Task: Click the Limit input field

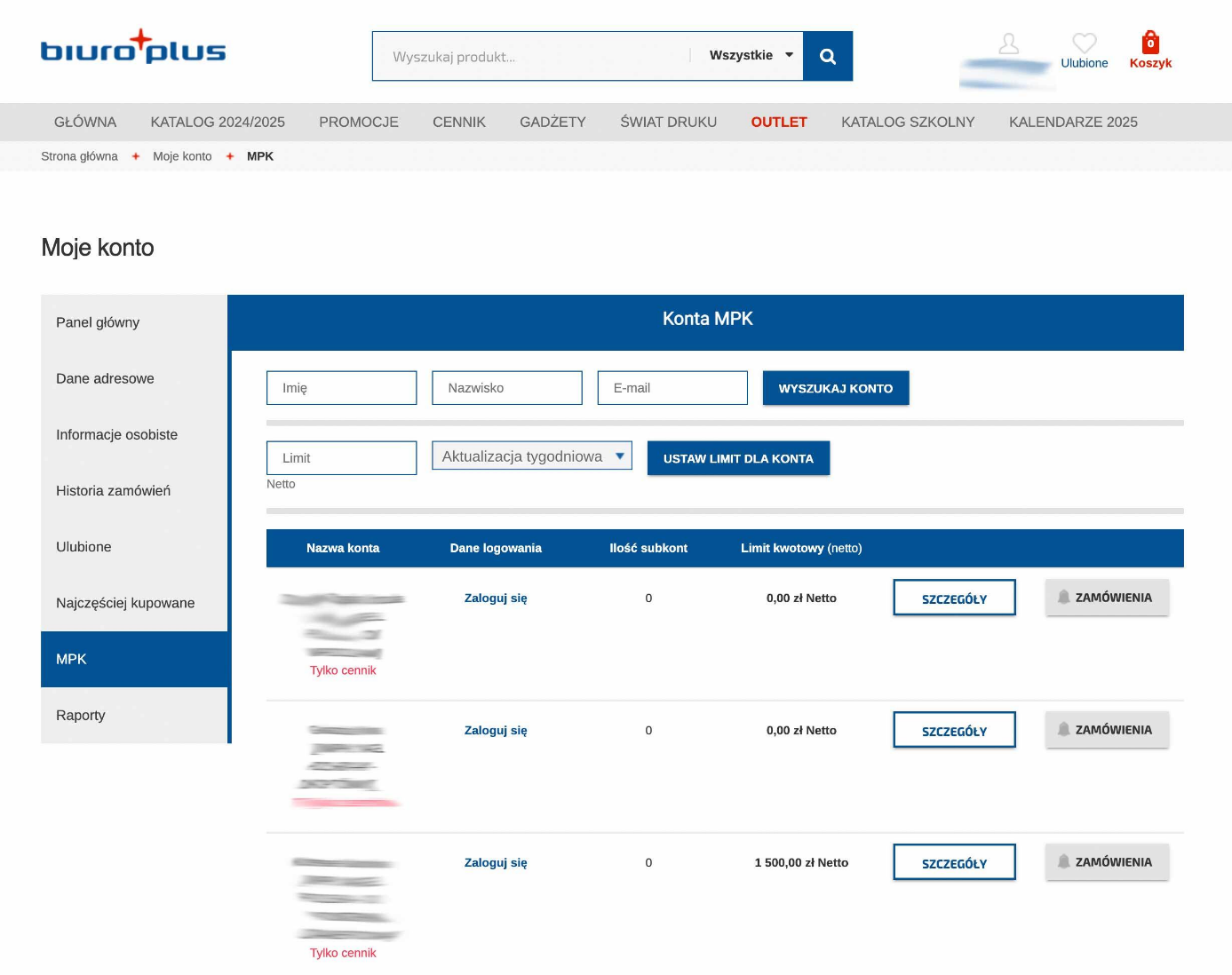Action: [341, 458]
